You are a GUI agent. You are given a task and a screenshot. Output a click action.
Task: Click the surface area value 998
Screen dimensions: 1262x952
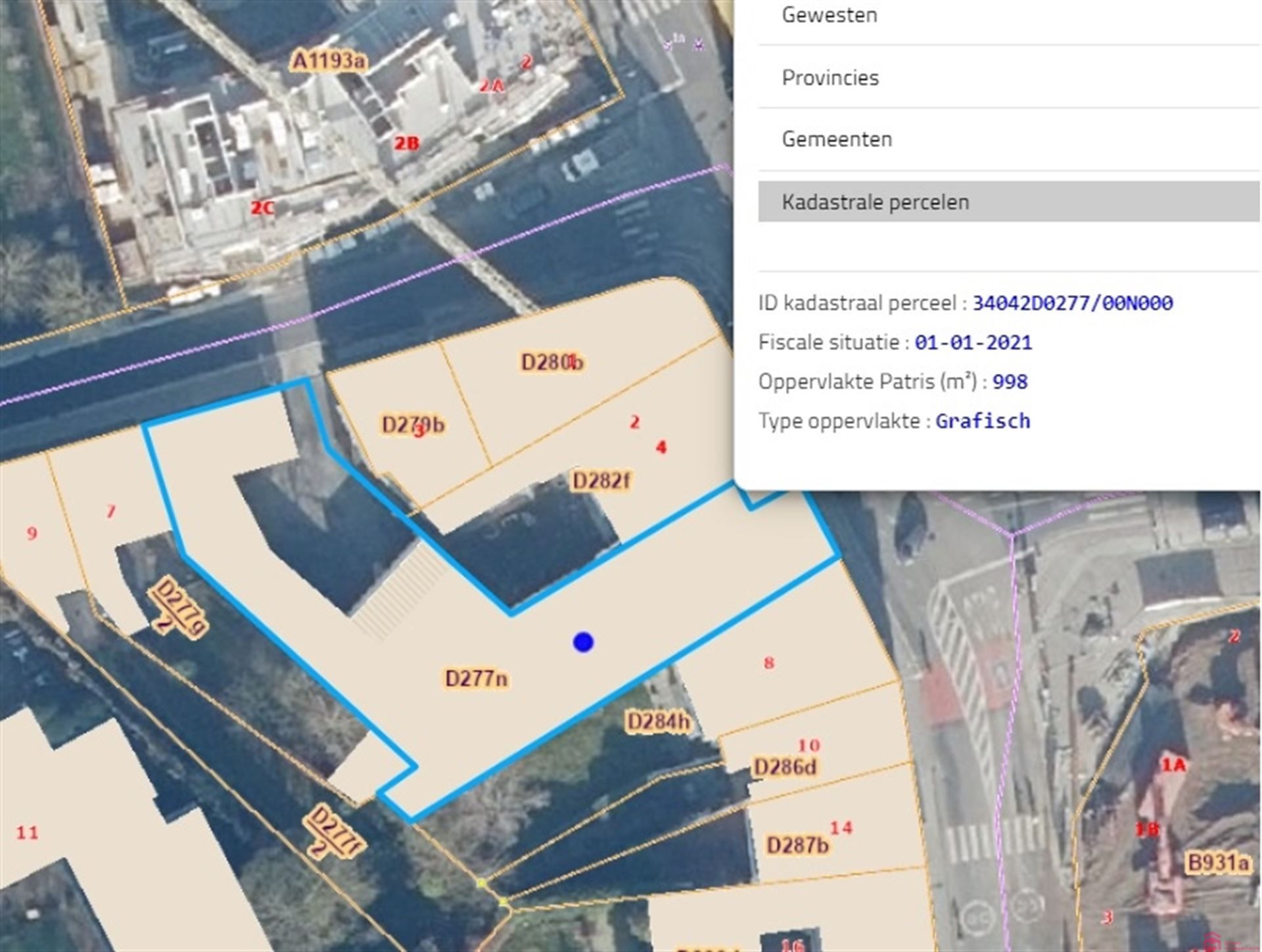(x=1010, y=382)
